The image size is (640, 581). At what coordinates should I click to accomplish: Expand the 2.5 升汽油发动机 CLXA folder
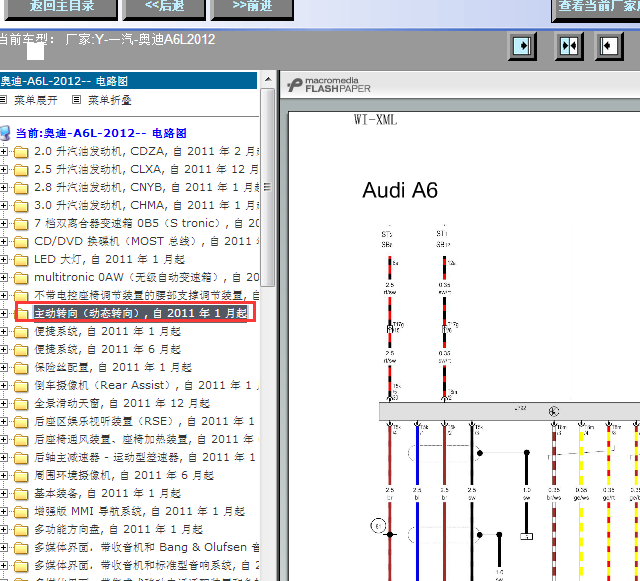point(4,169)
